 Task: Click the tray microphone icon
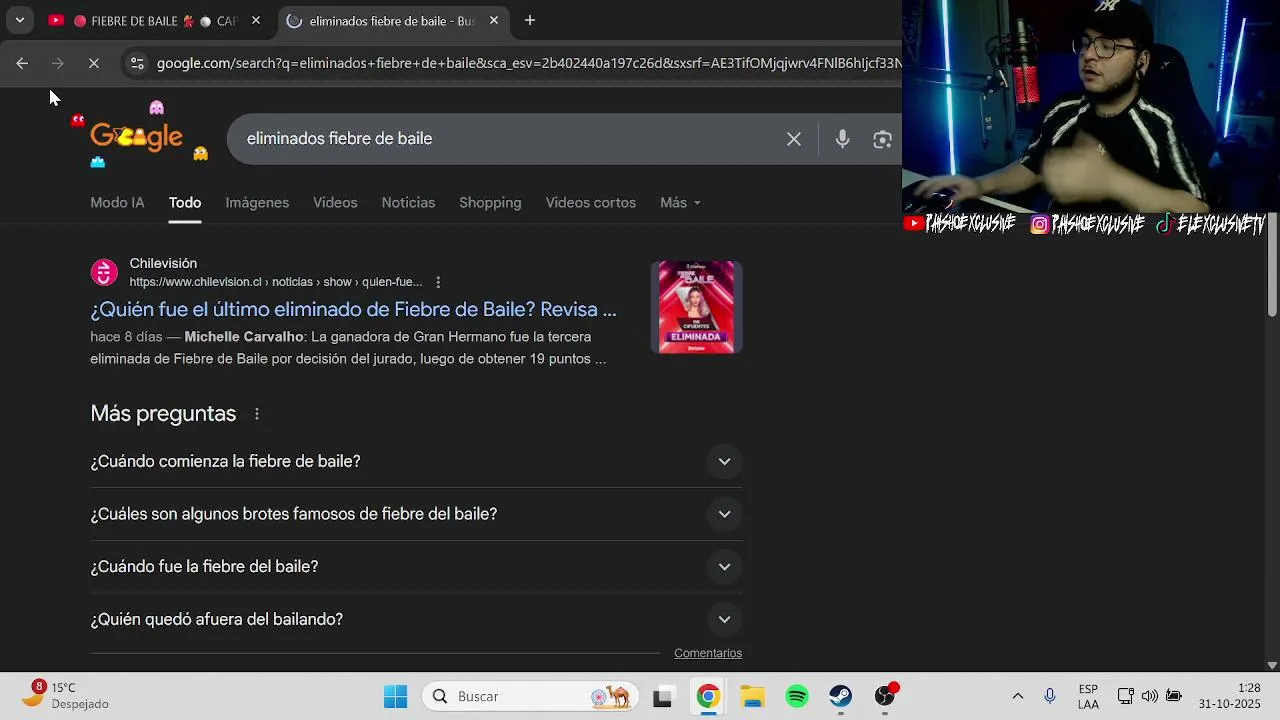coord(1050,696)
